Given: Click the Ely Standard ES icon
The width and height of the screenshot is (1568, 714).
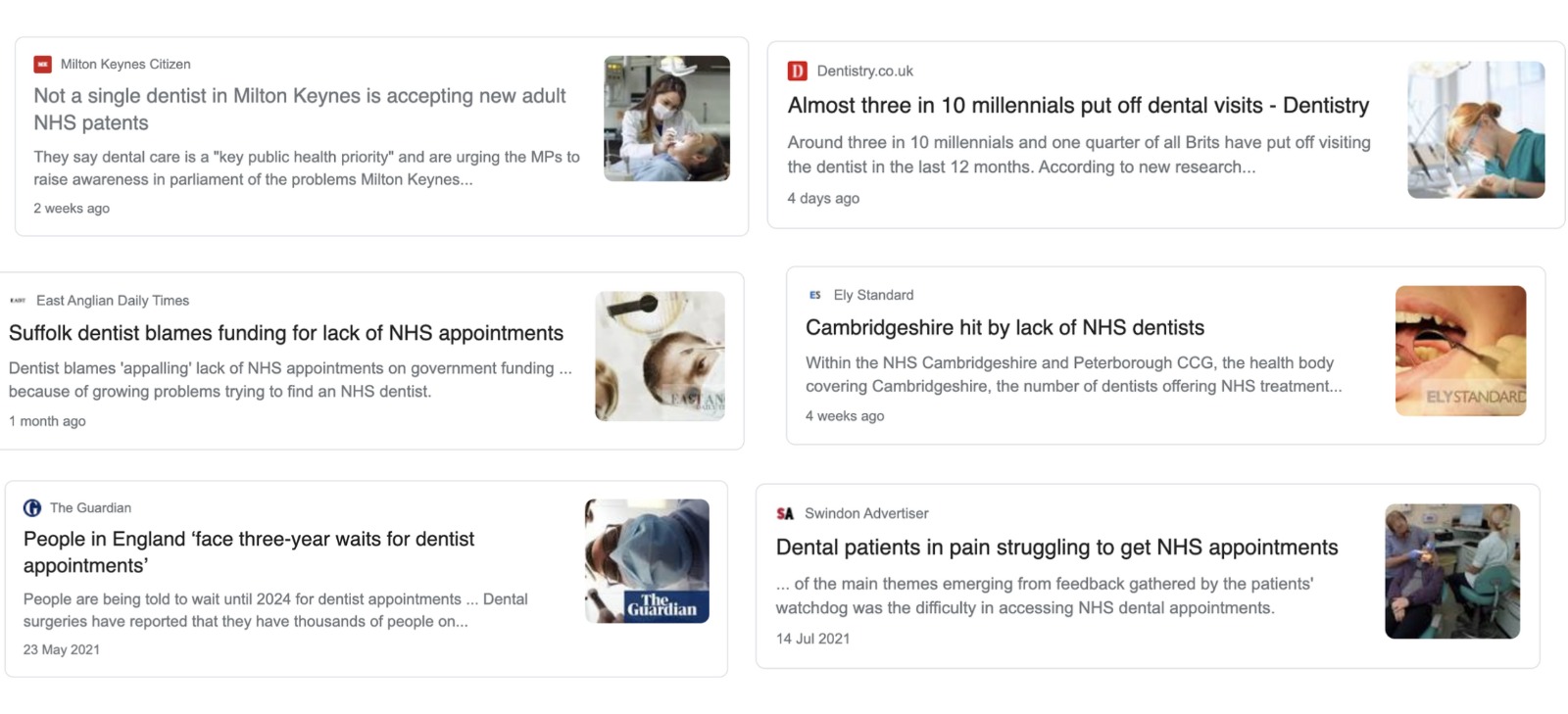Looking at the screenshot, I should [814, 295].
